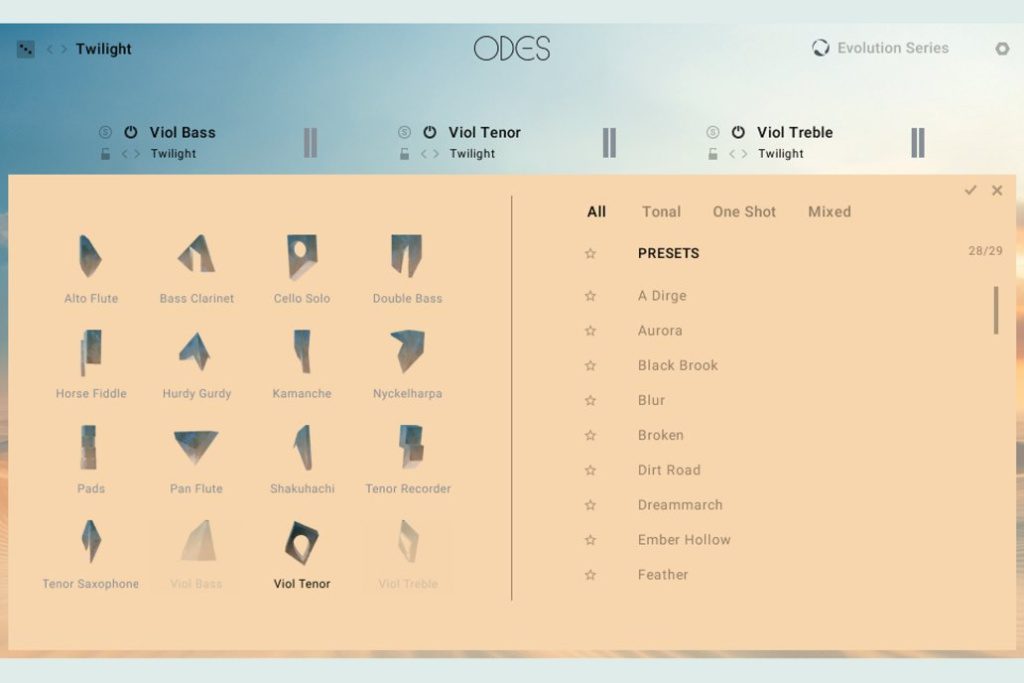
Task: Step back a preset on Viol Bass
Action: (x=124, y=153)
